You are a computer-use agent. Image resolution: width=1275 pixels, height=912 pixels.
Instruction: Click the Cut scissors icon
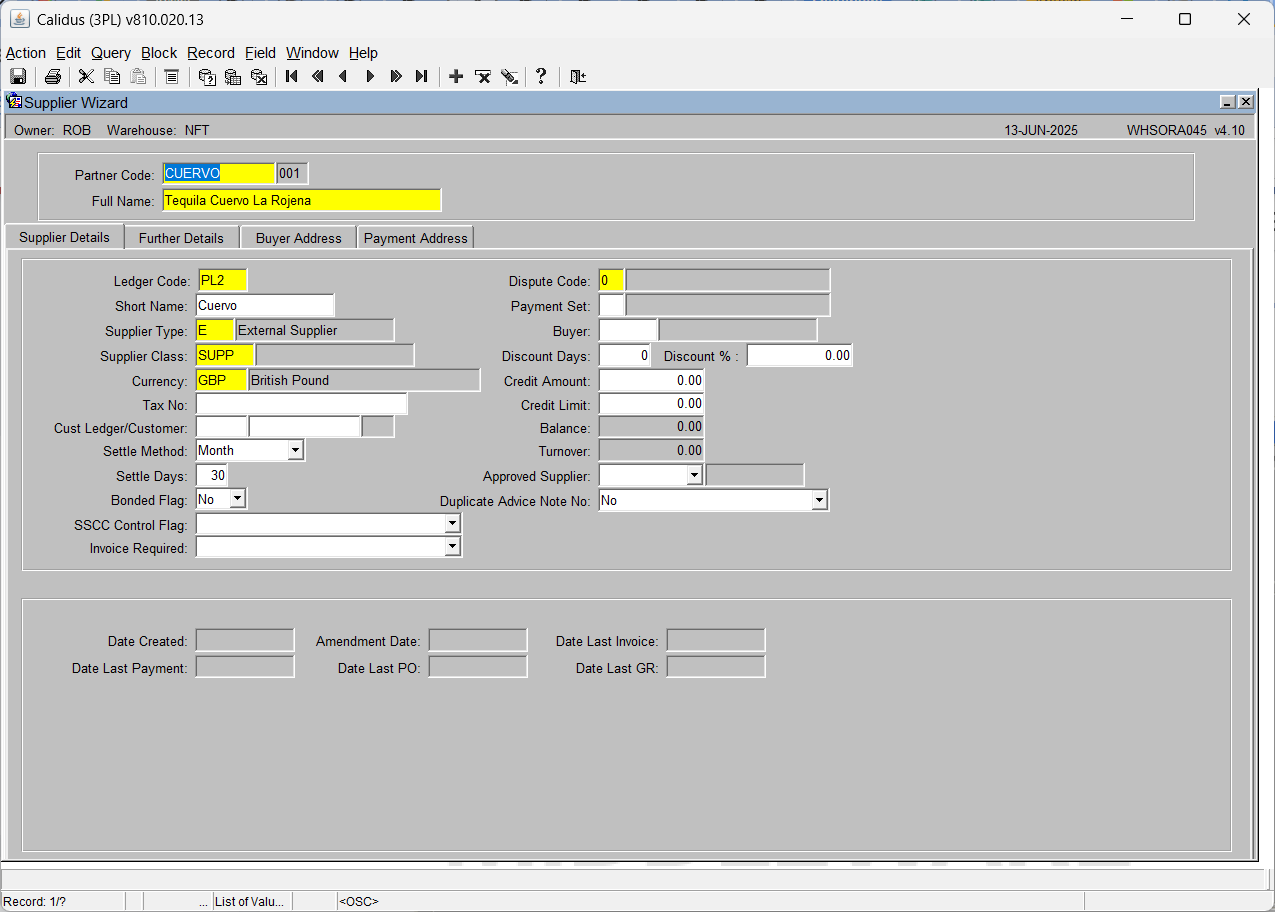coord(86,77)
